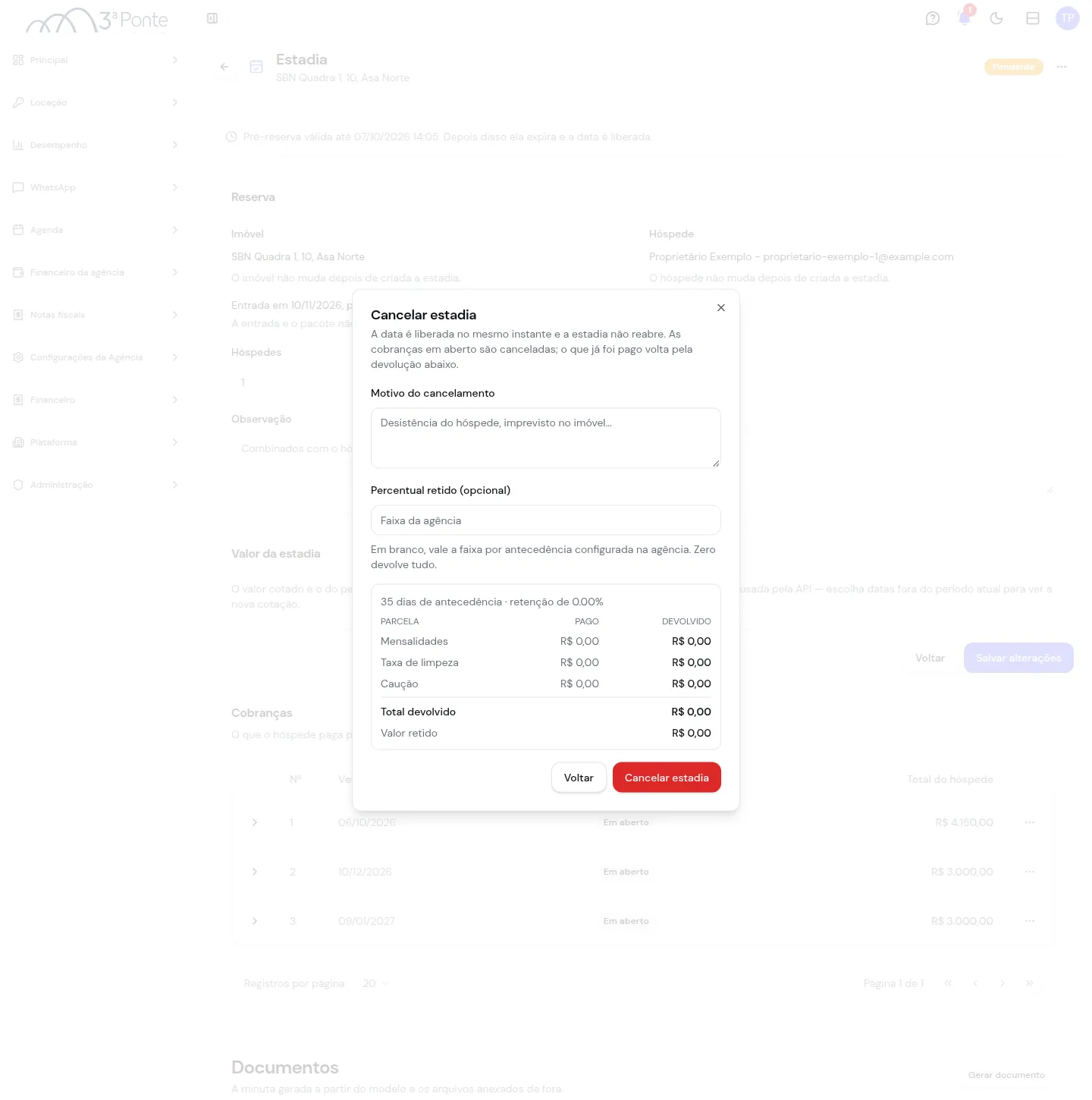Expand charge row 1 dated 06/10/2026
Screen dimensions: 1092x1100
click(255, 822)
